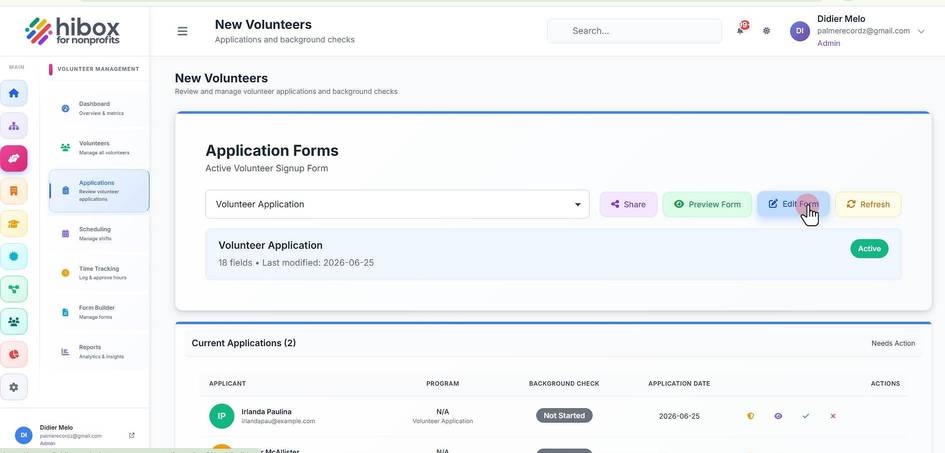The height and width of the screenshot is (453, 945).
Task: Open the orange building icon in the rail
Action: (14, 191)
